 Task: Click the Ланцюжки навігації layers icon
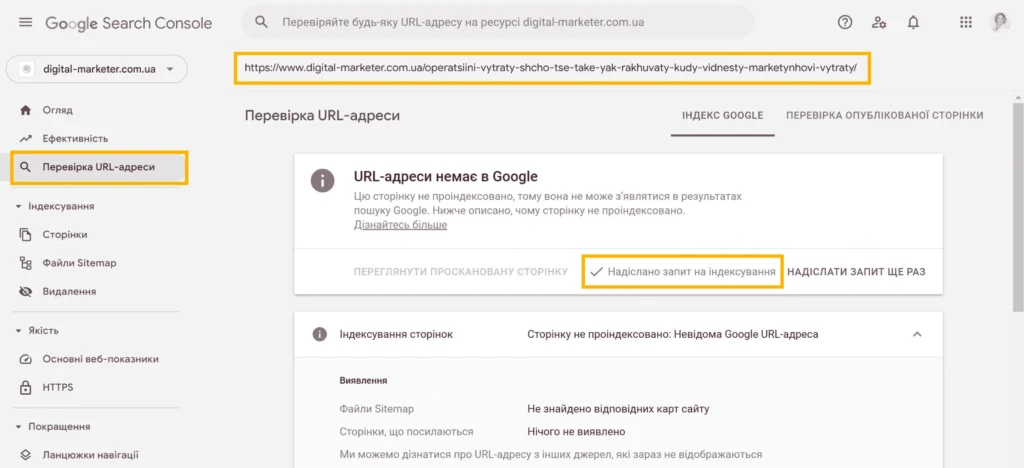25,455
